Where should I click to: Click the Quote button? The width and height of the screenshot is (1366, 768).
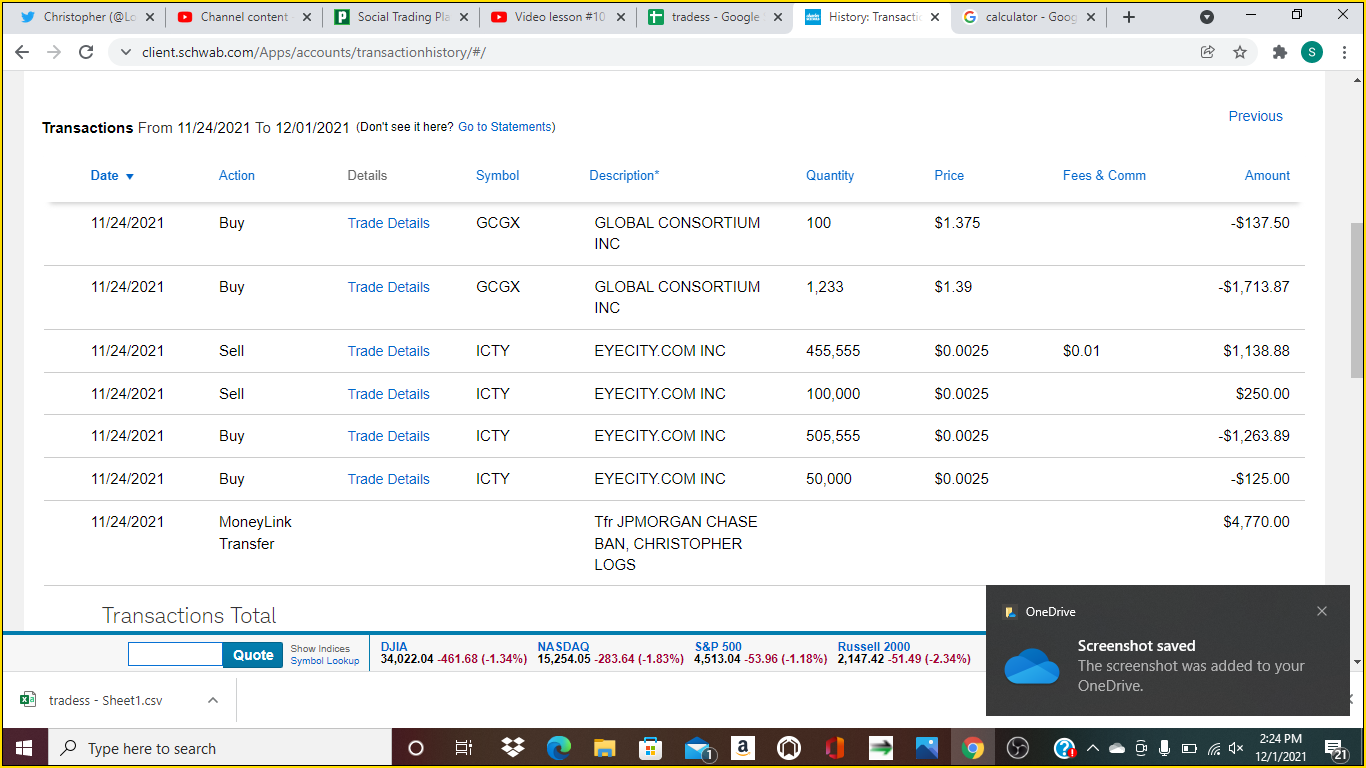pyautogui.click(x=253, y=655)
